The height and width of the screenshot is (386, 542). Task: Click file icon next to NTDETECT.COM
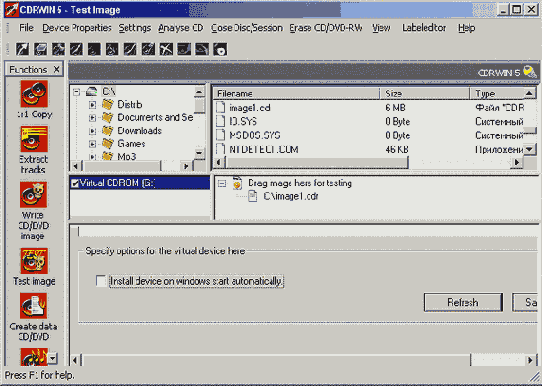(x=221, y=149)
